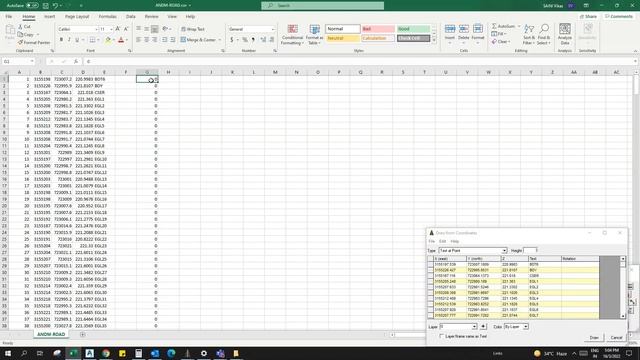Click the Save icon in title bar

point(45,5)
